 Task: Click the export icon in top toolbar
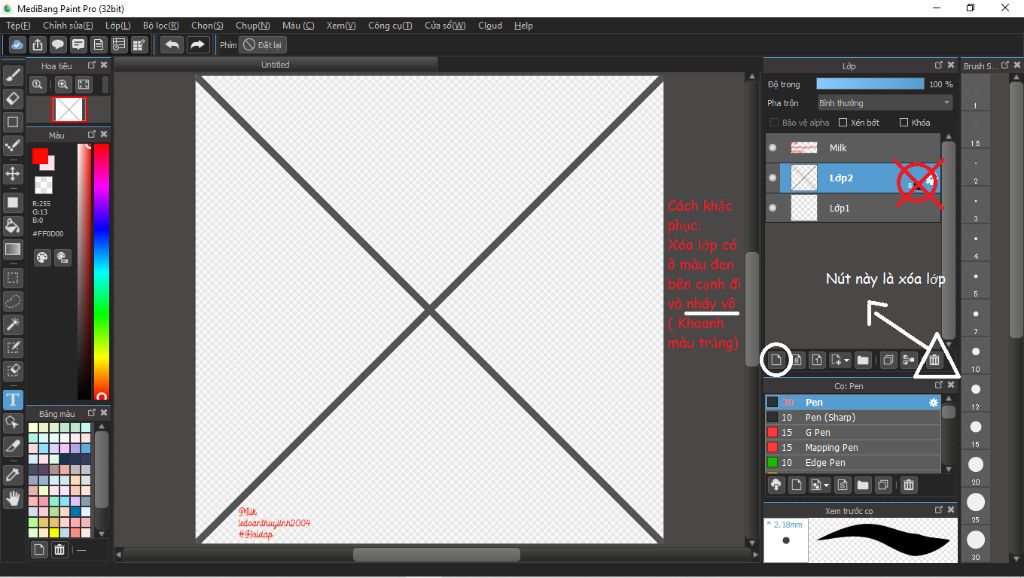coord(37,45)
